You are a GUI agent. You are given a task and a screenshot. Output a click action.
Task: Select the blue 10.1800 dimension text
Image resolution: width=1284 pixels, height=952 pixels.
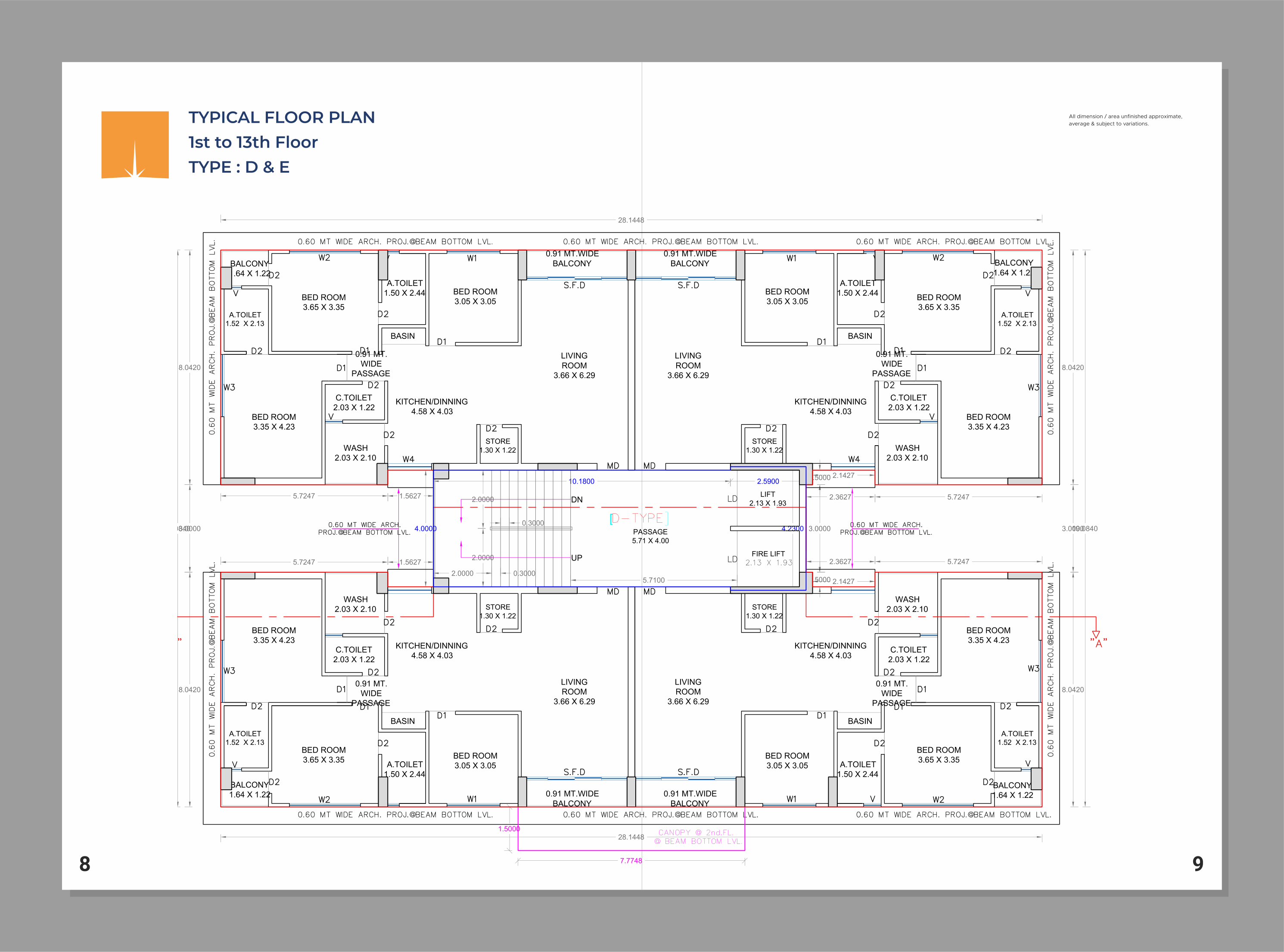[581, 481]
